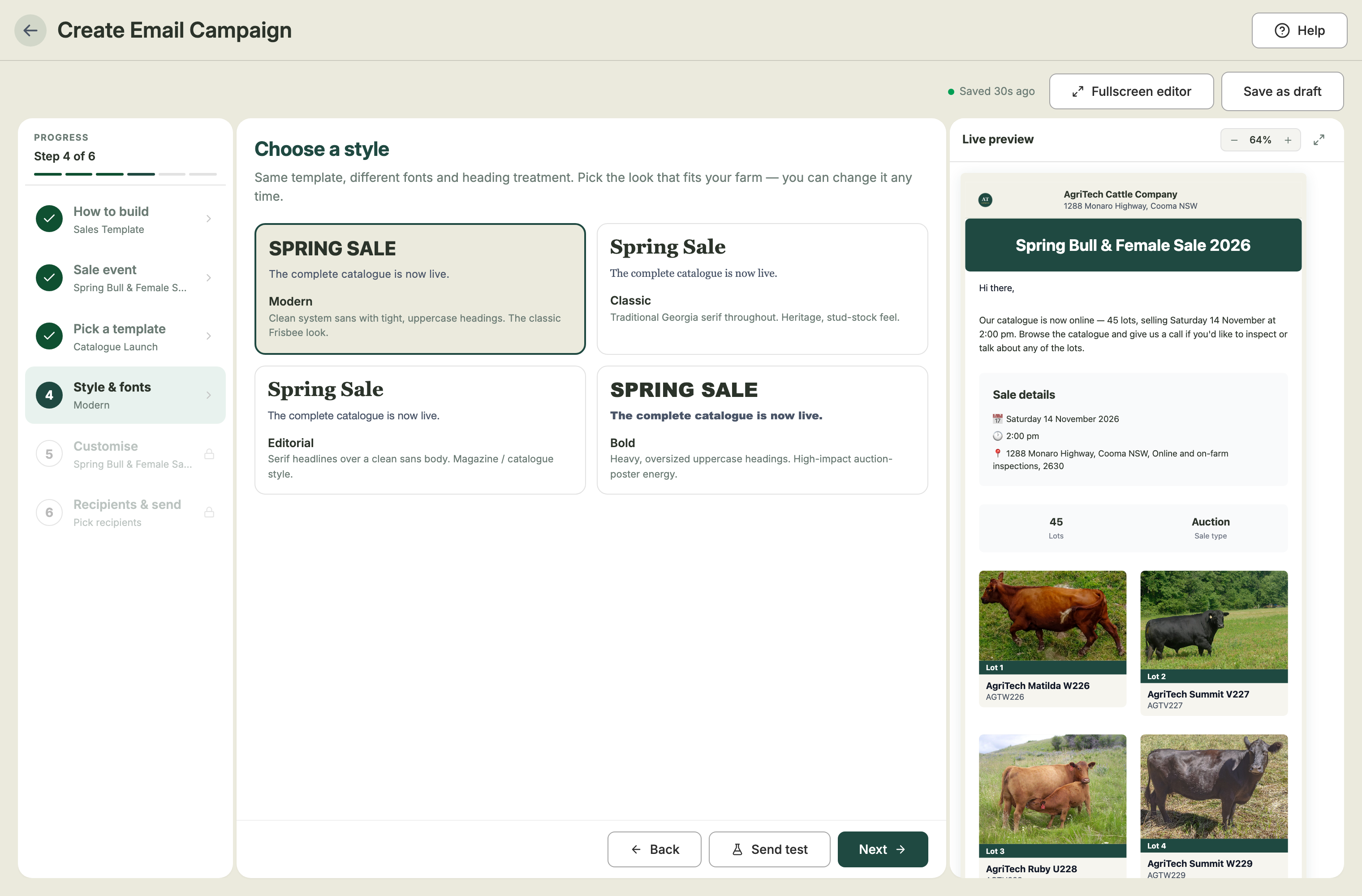Viewport: 1362px width, 896px height.
Task: Click the clock icon beside 2:00 pm
Action: [x=997, y=436]
